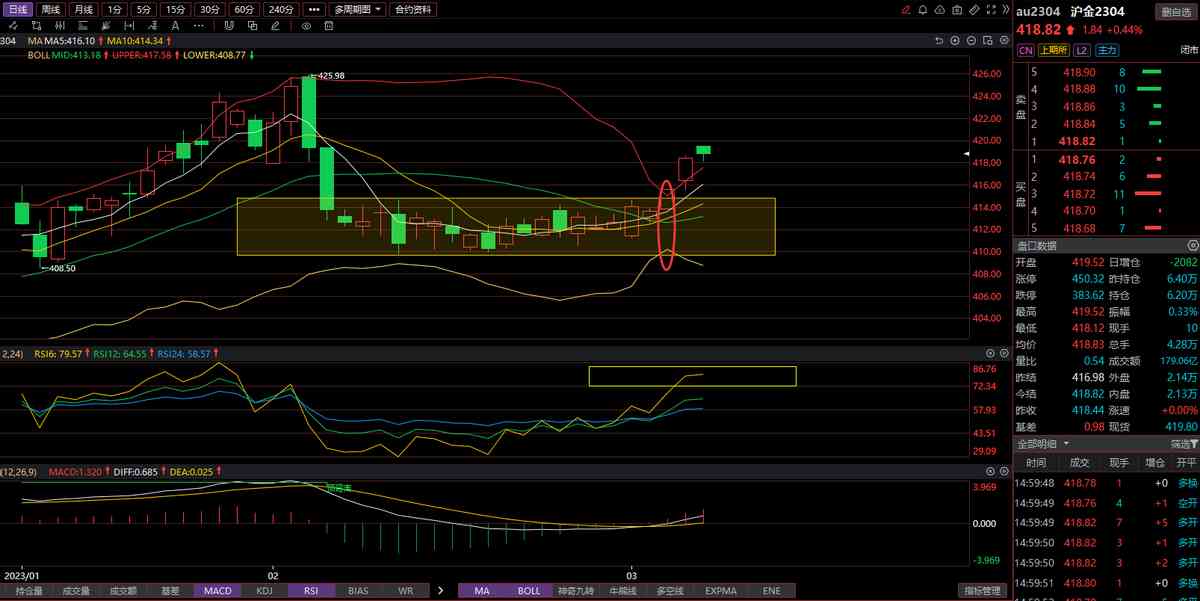Click the 删自选 button
The width and height of the screenshot is (1200, 601).
coord(1177,12)
